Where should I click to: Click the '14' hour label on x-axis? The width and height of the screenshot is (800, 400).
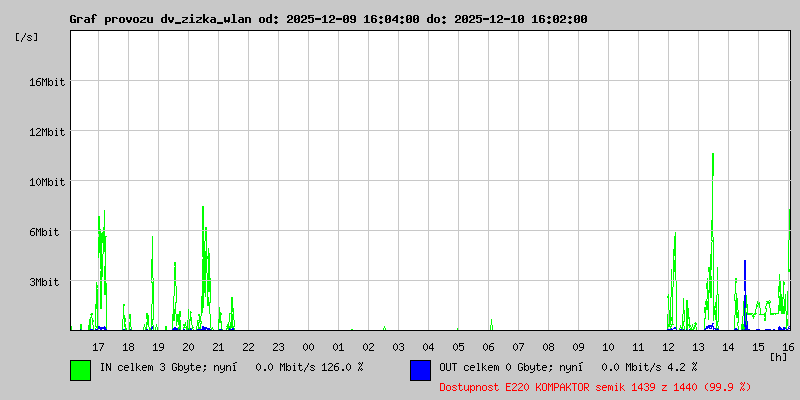click(729, 347)
